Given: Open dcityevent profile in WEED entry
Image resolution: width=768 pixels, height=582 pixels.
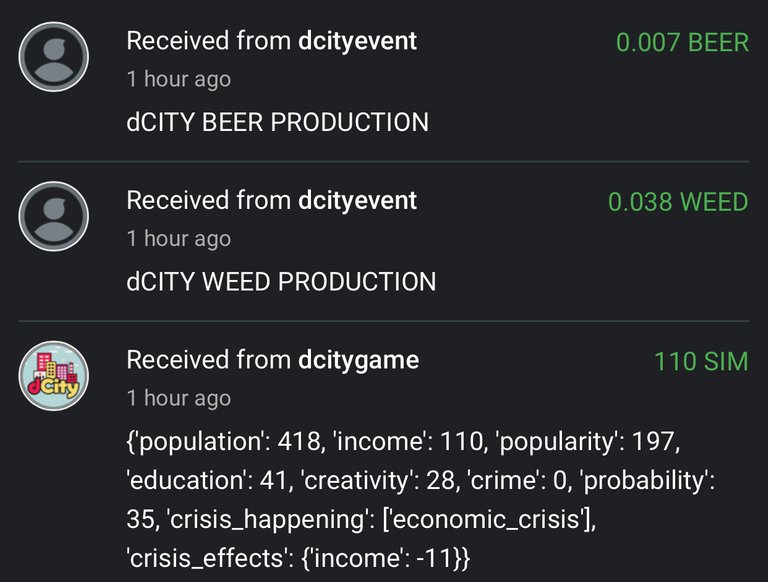Looking at the screenshot, I should [358, 200].
